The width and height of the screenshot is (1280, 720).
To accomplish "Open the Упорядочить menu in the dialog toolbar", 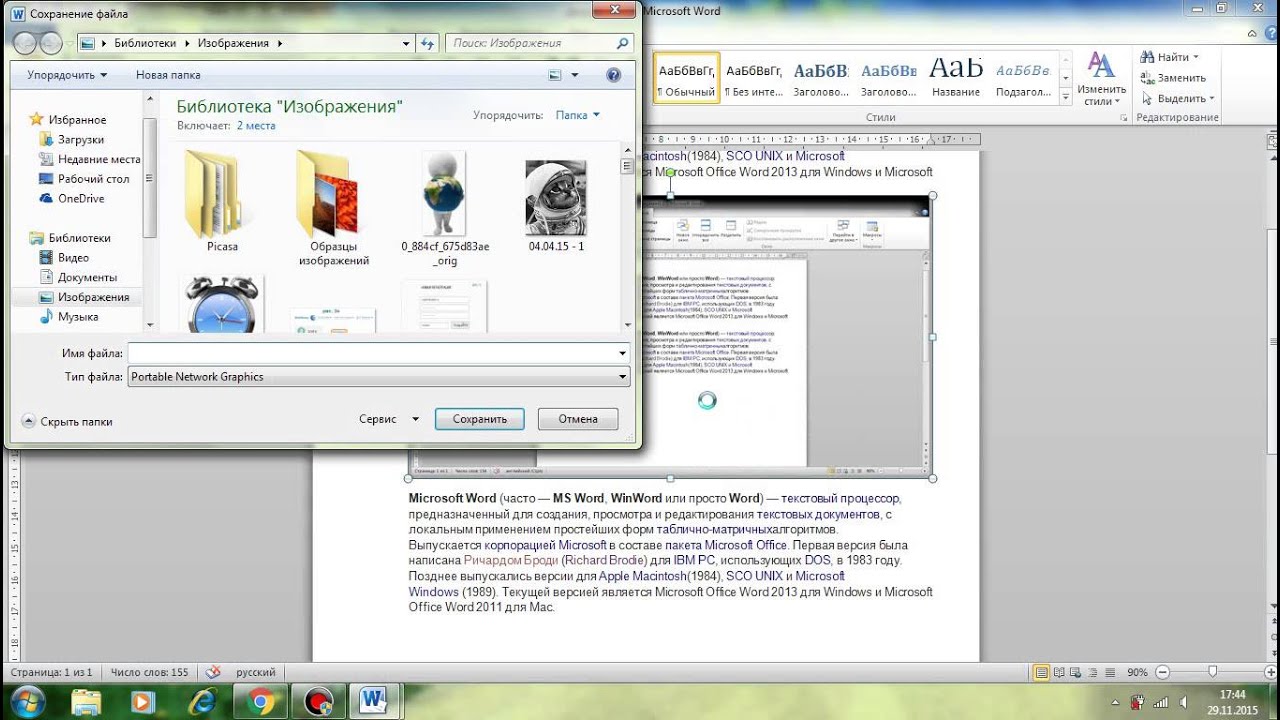I will click(x=67, y=75).
